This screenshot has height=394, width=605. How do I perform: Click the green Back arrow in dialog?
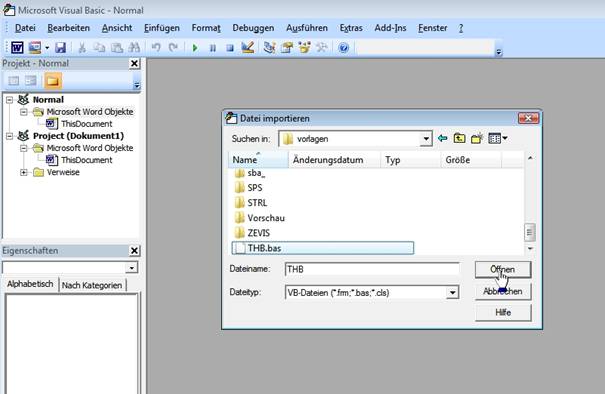coord(443,138)
